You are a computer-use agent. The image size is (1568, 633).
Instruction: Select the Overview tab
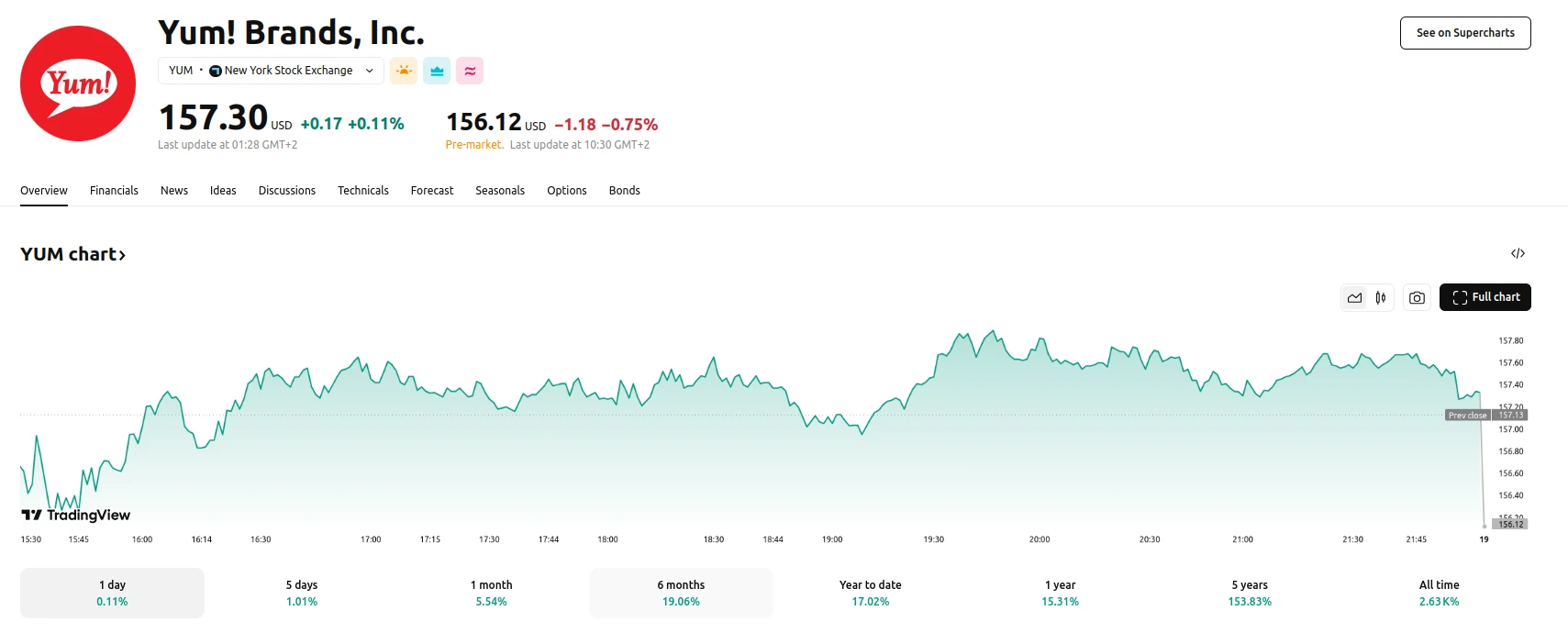[44, 191]
